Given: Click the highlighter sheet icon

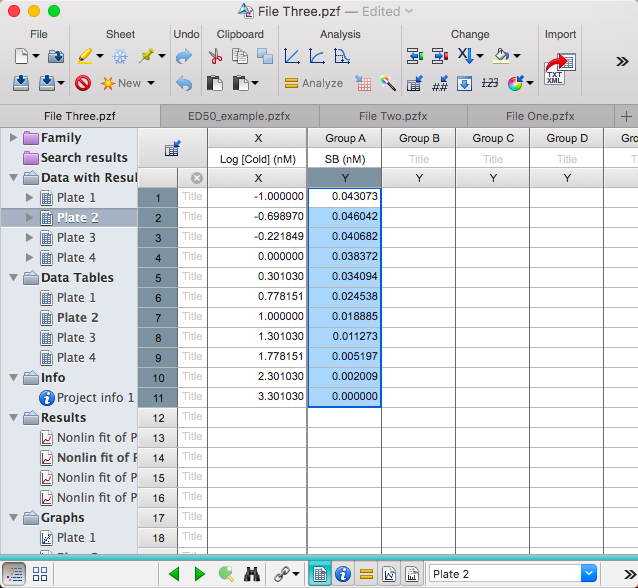Looking at the screenshot, I should (85, 57).
